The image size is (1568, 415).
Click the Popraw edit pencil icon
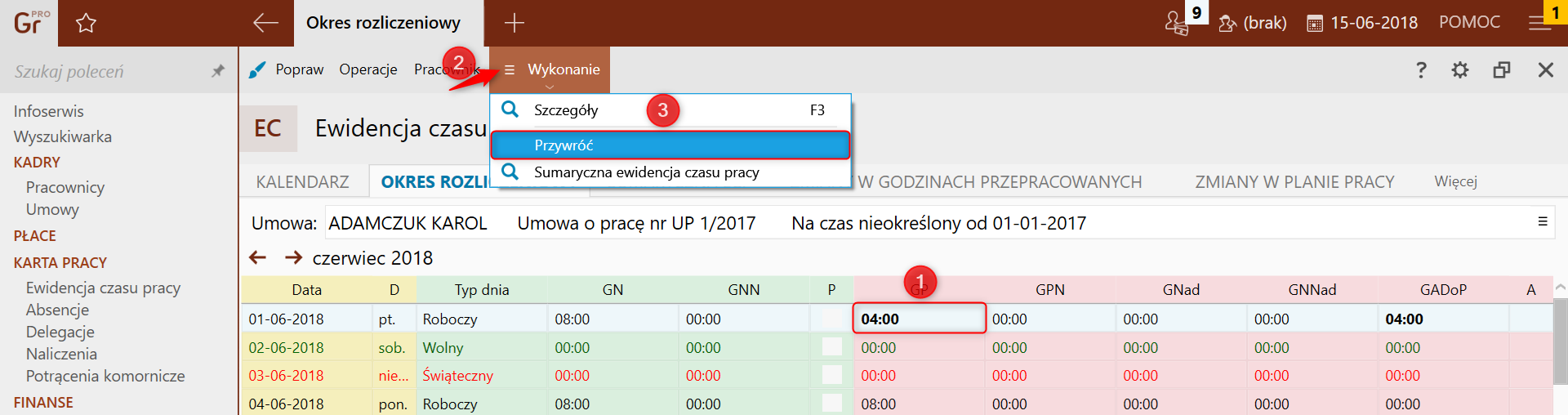click(257, 69)
